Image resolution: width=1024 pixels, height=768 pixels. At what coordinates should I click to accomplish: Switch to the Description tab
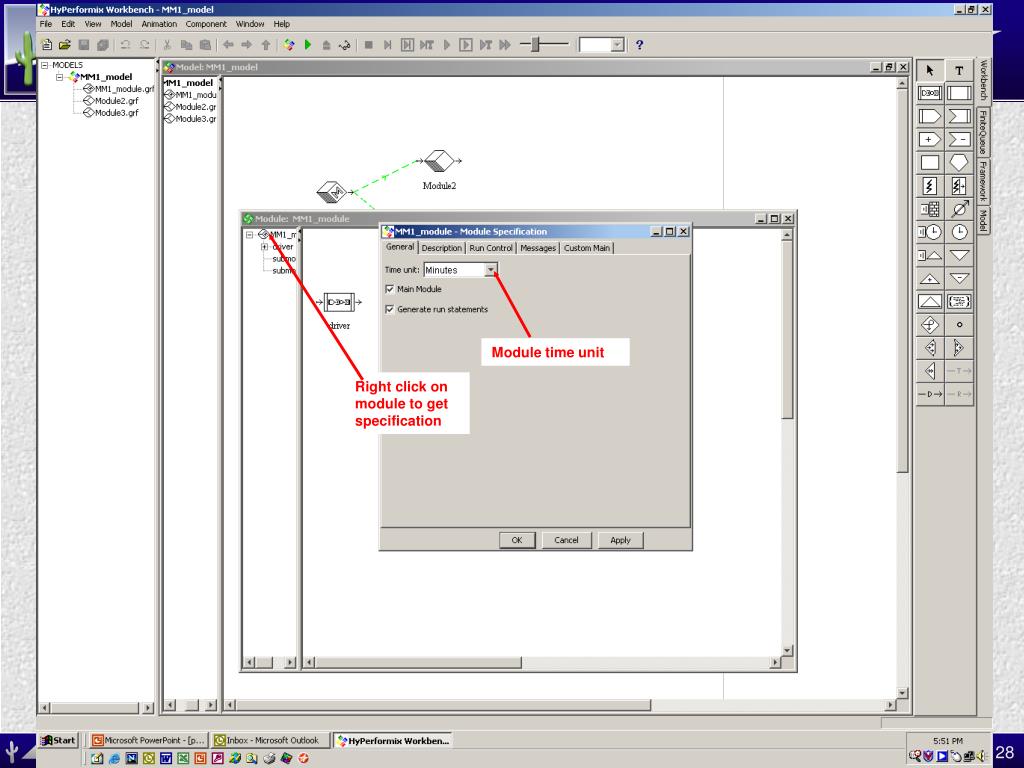pos(441,248)
